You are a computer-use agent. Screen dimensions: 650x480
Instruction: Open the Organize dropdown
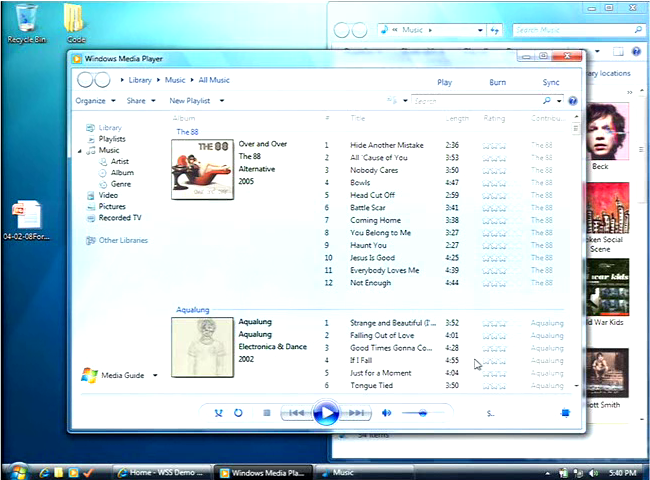[95, 101]
